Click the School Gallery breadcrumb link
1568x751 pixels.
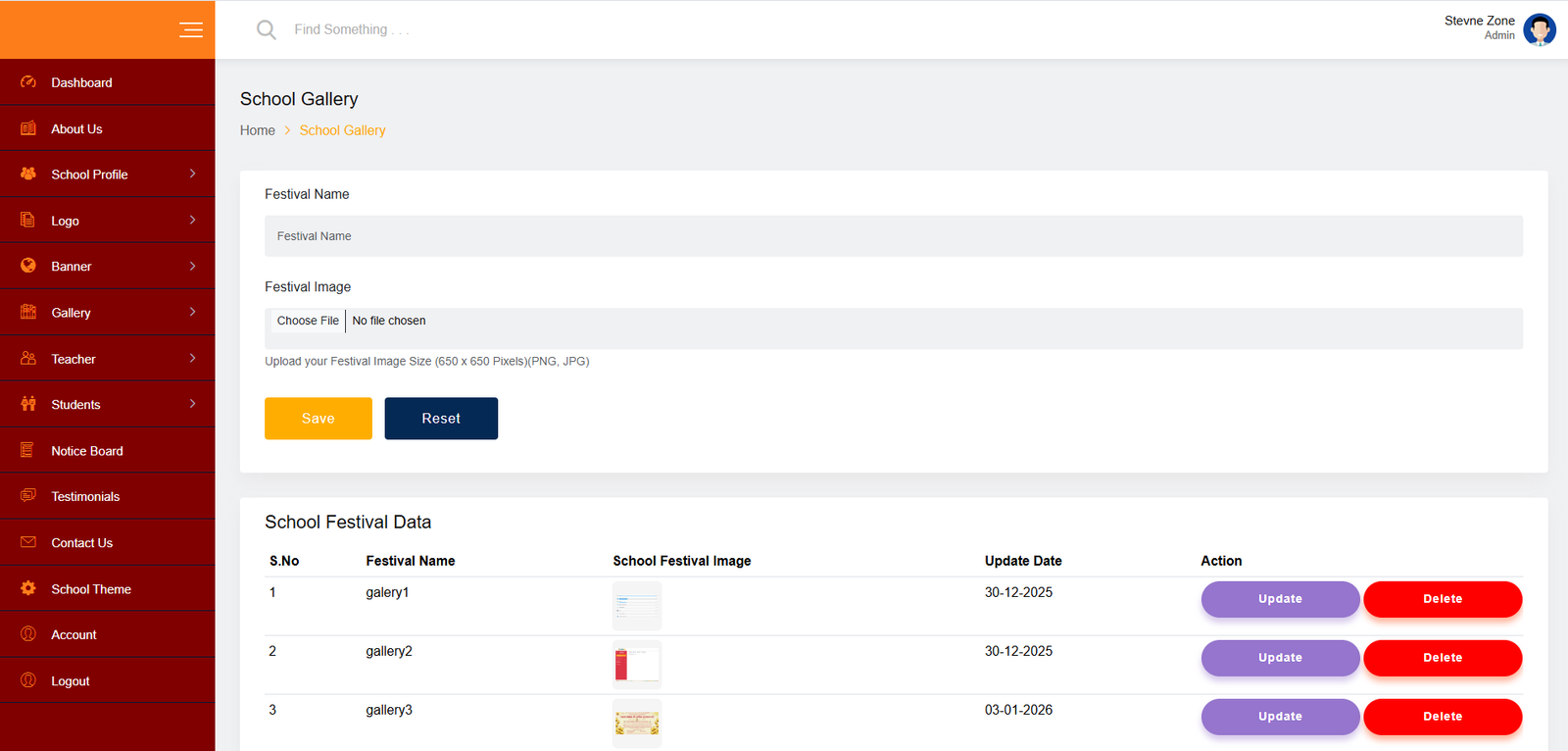tap(342, 130)
